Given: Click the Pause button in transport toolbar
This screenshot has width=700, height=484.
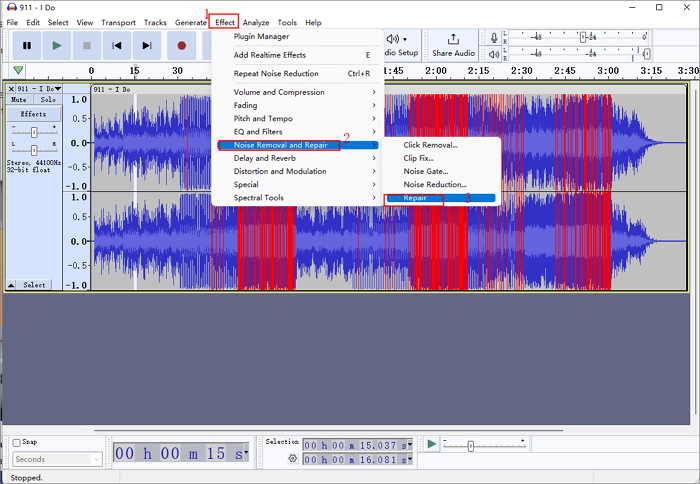Looking at the screenshot, I should pyautogui.click(x=27, y=45).
